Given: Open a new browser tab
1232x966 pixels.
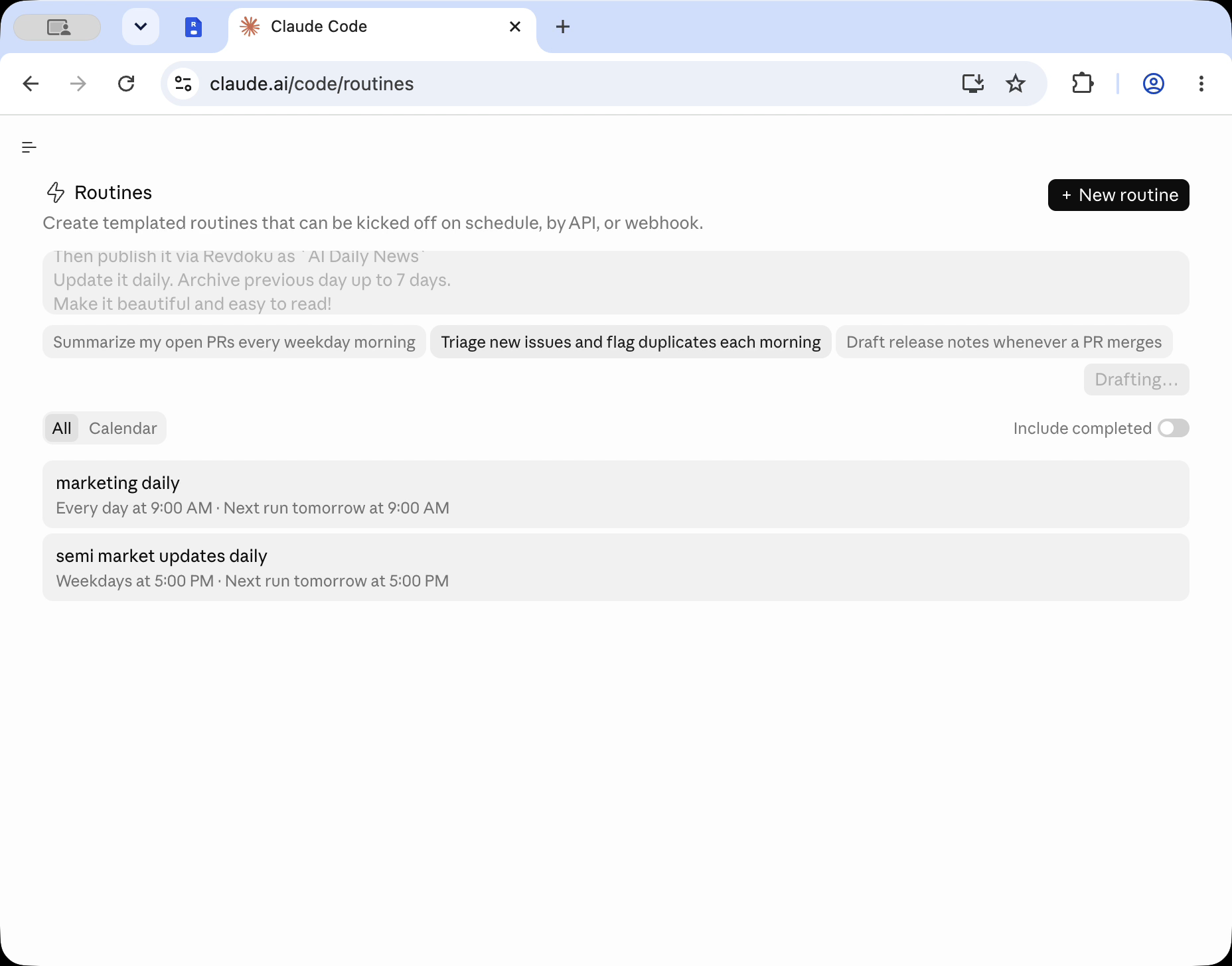Looking at the screenshot, I should point(563,27).
